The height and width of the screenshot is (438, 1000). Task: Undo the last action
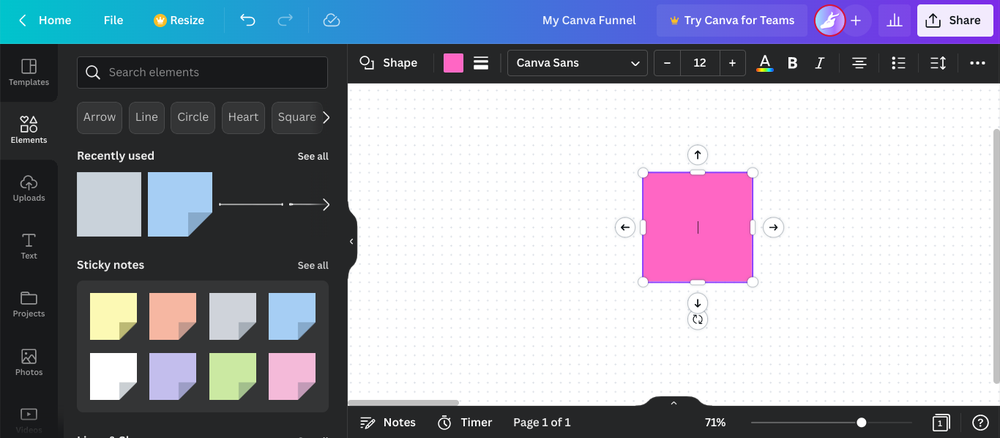pos(247,20)
